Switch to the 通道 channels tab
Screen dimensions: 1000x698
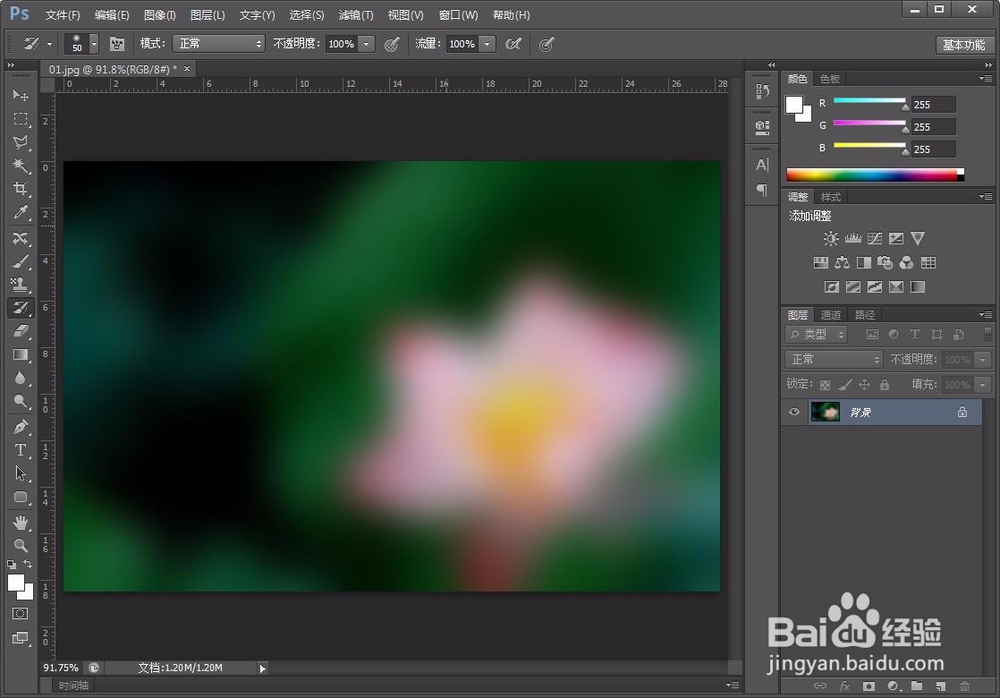click(830, 314)
